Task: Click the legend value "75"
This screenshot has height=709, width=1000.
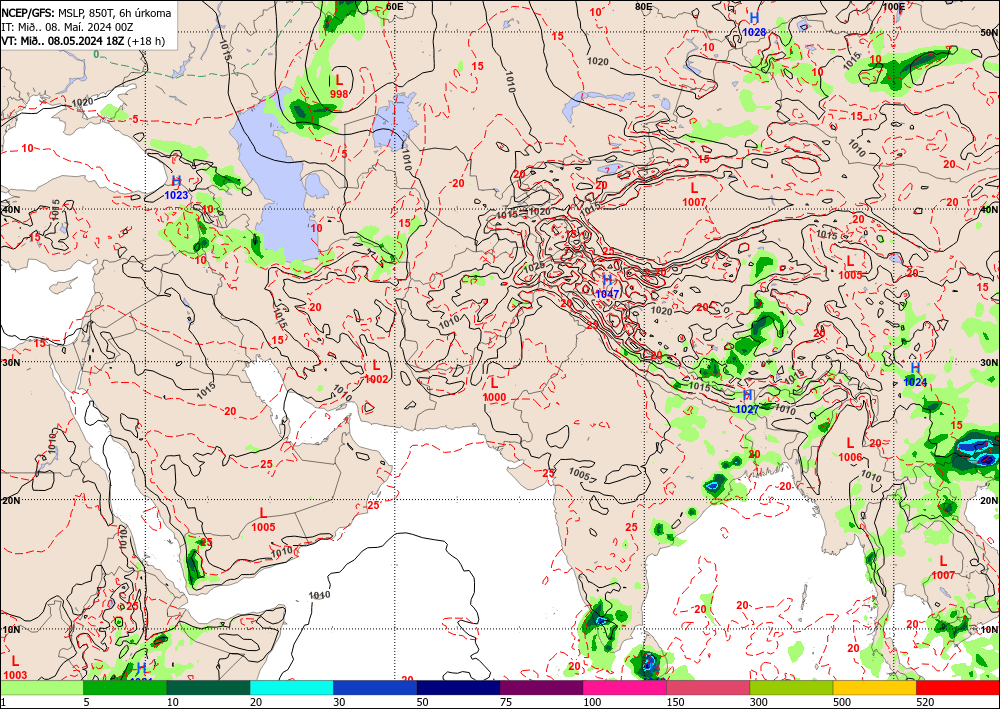Action: pos(506,703)
